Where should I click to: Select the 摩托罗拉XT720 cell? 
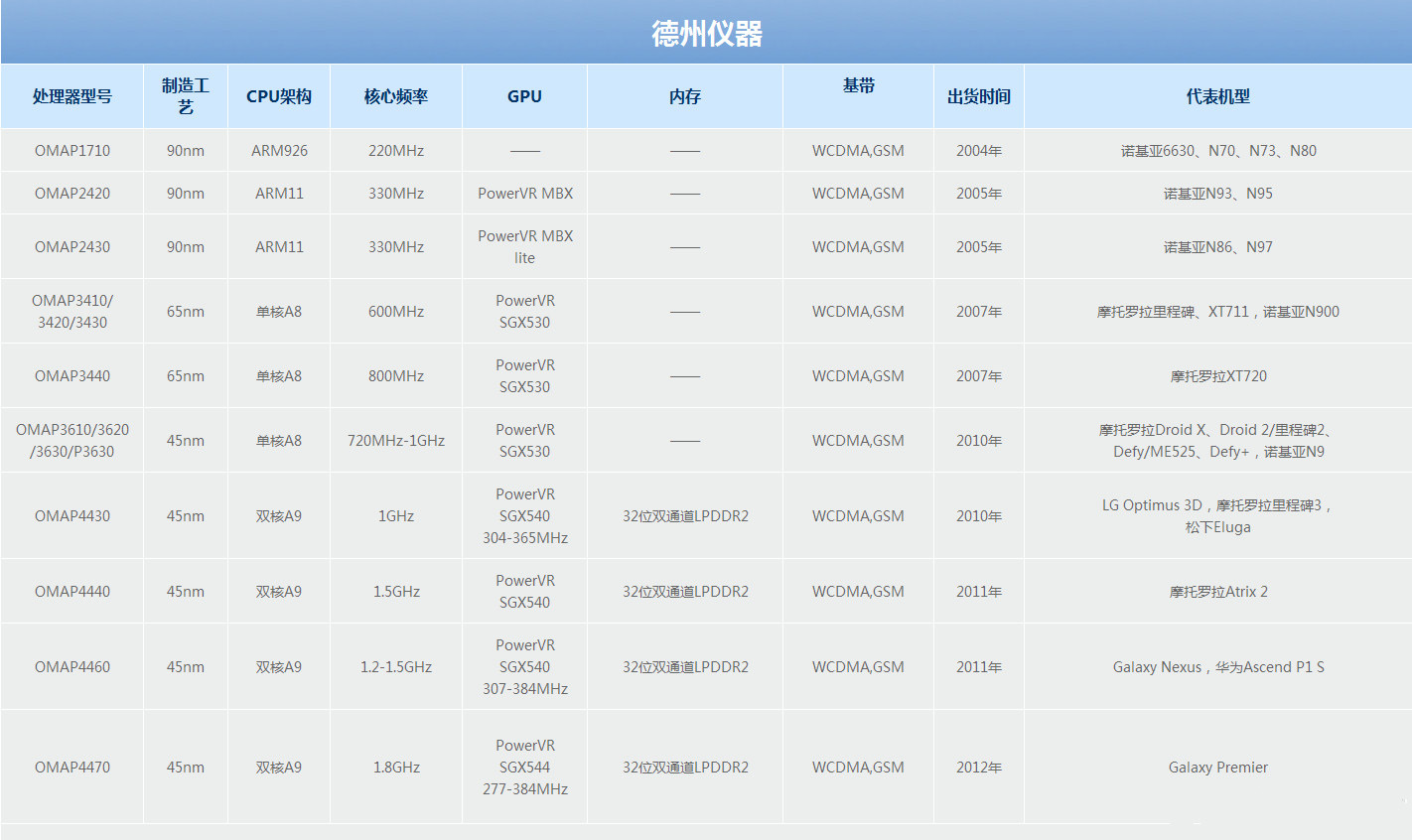[1218, 376]
